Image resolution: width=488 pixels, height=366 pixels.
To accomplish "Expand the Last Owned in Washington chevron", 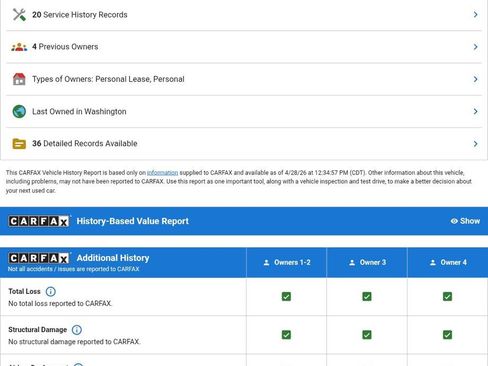I will [476, 111].
